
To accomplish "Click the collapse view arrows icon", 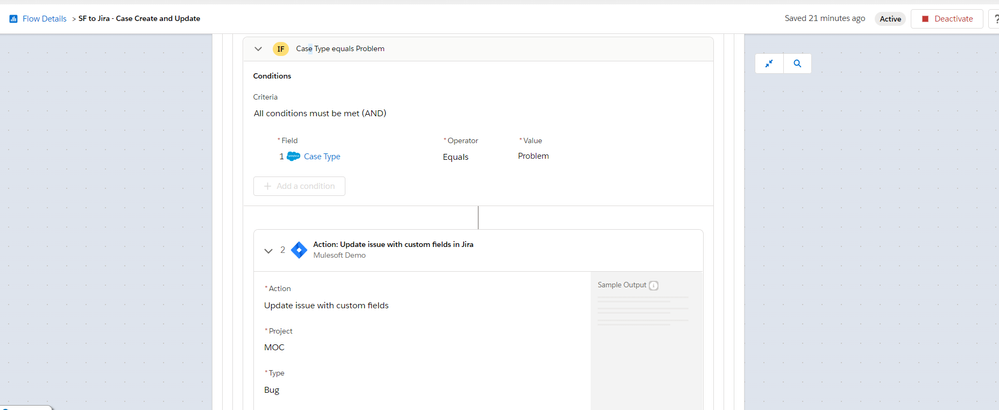I will pyautogui.click(x=769, y=64).
